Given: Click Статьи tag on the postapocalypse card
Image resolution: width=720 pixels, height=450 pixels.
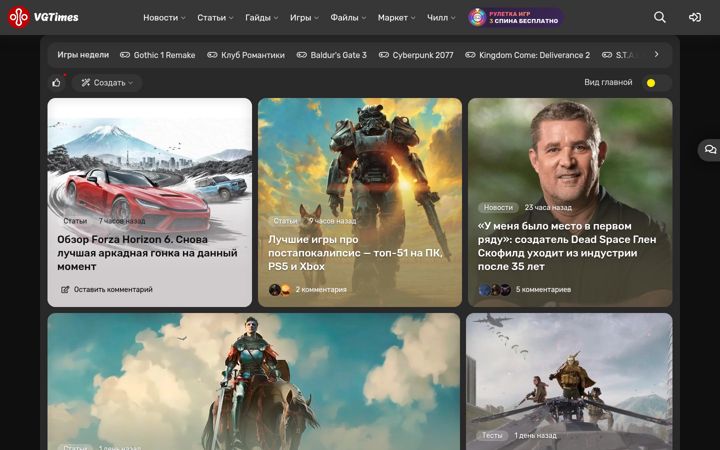Looking at the screenshot, I should pyautogui.click(x=285, y=221).
